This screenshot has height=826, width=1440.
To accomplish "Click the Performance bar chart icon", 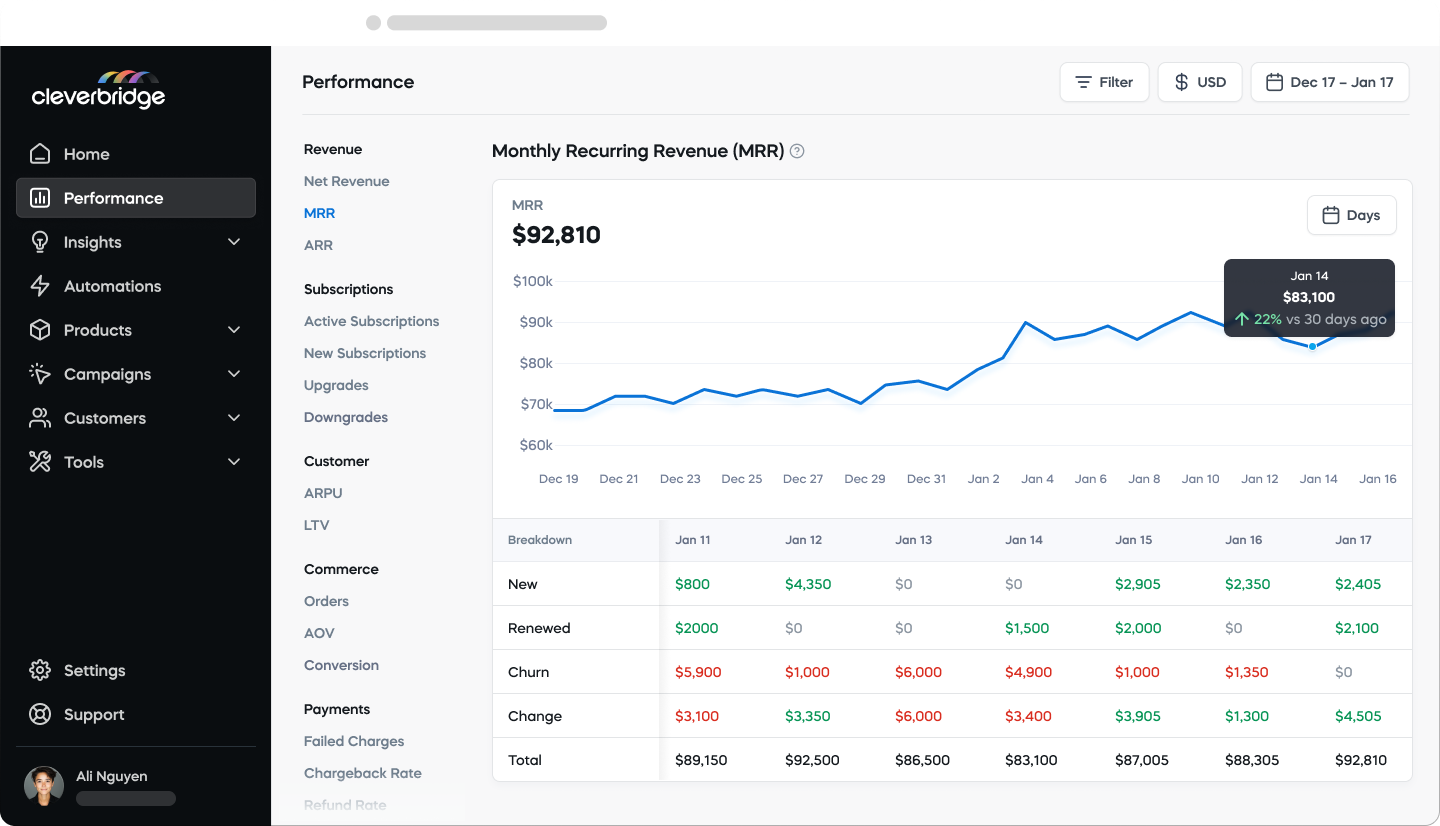I will 40,197.
